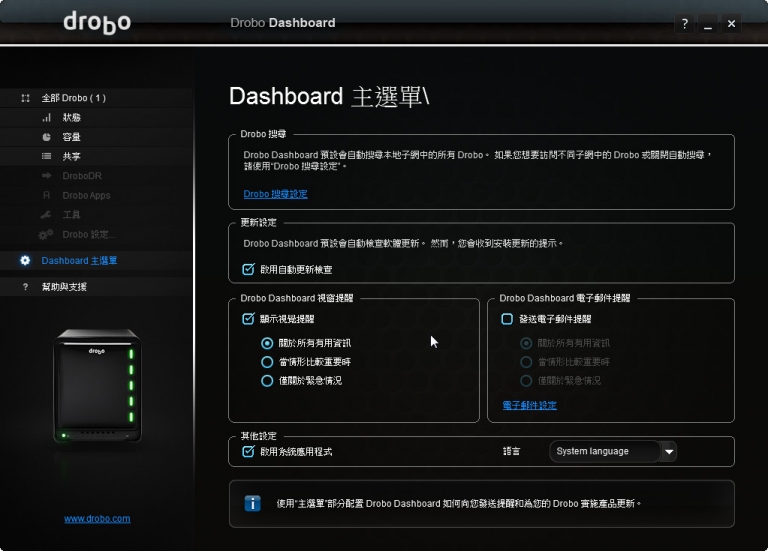
Task: Minimize the Drobo Dashboard window
Action: click(708, 24)
